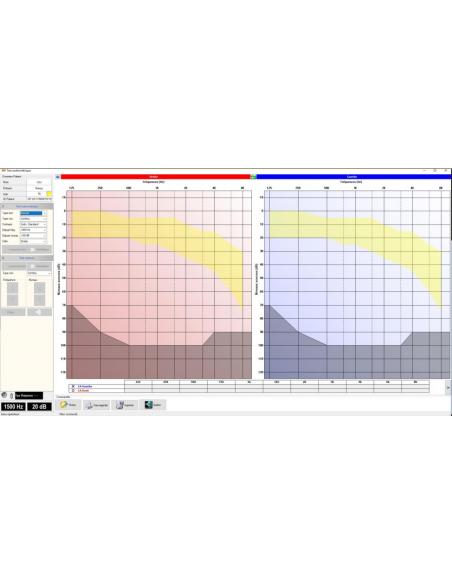Click the Type Réponse black display box
Image resolution: width=452 pixels, height=584 pixels.
[x=29, y=396]
